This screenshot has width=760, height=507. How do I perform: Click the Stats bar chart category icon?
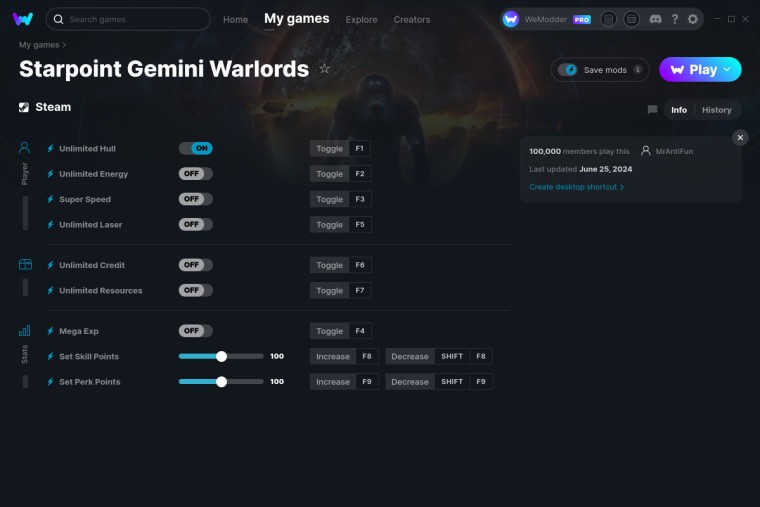pyautogui.click(x=24, y=331)
